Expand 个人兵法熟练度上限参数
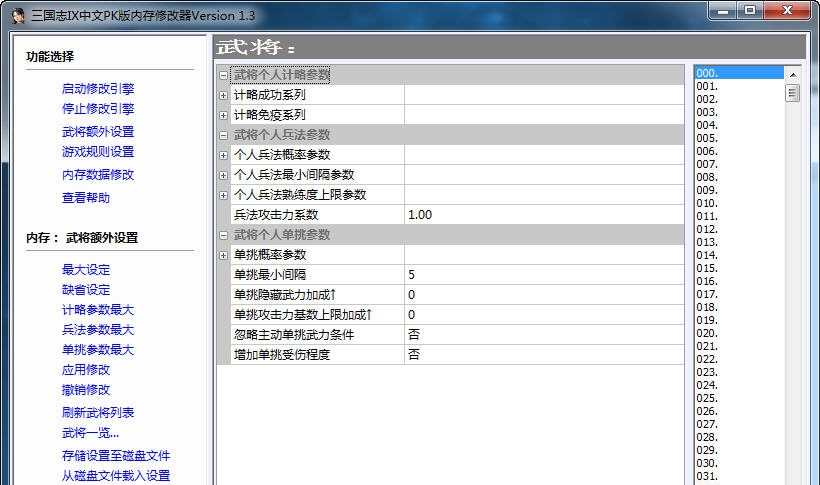 click(x=223, y=195)
